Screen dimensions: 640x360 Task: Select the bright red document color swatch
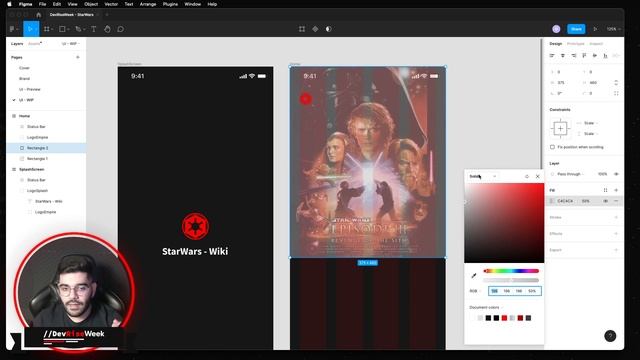click(504, 318)
